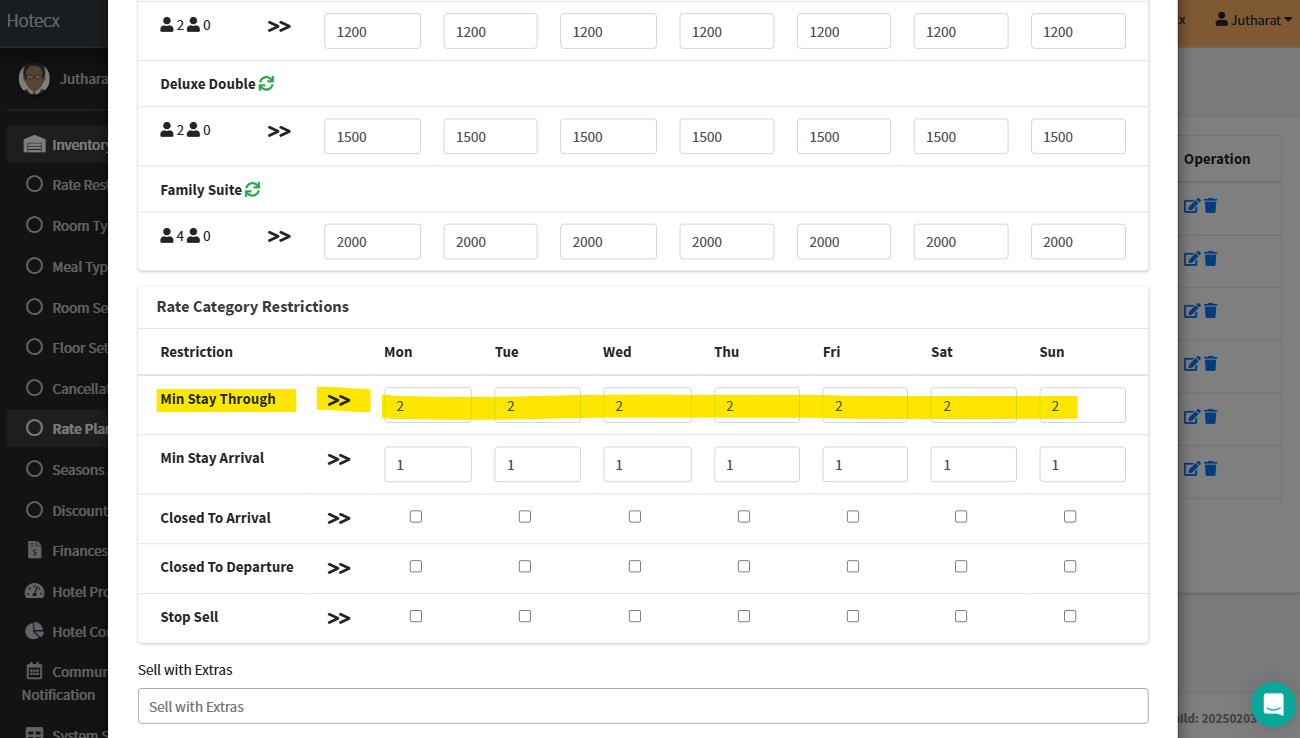Click the >> arrow for Min Stay Arrival
The height and width of the screenshot is (738, 1300).
[339, 459]
